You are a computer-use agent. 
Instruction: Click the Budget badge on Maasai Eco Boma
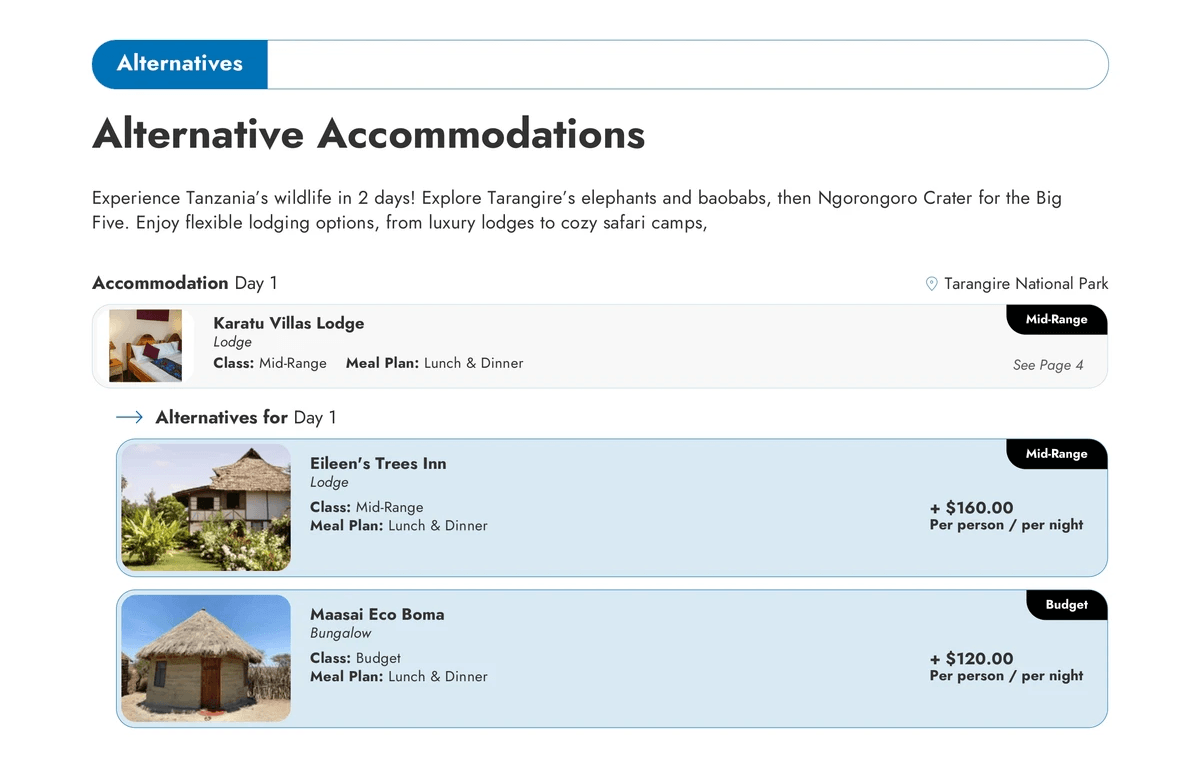[x=1066, y=605]
